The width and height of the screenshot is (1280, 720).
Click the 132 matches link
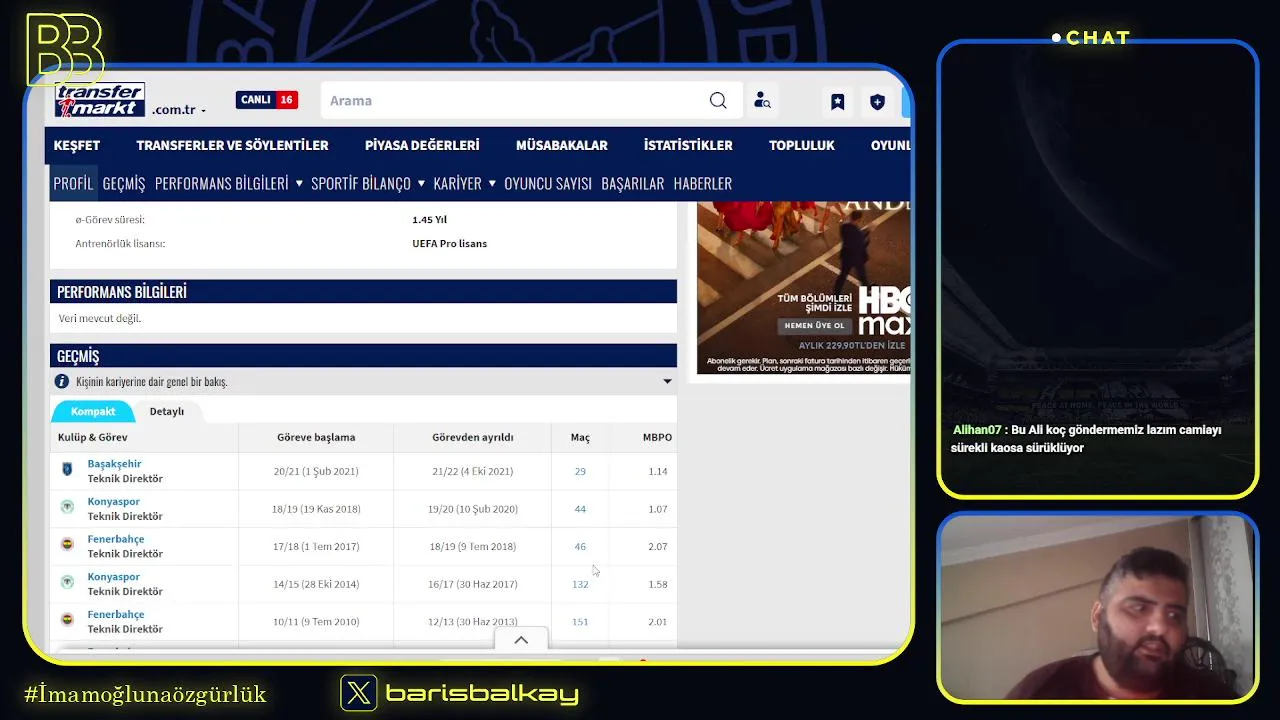(580, 584)
